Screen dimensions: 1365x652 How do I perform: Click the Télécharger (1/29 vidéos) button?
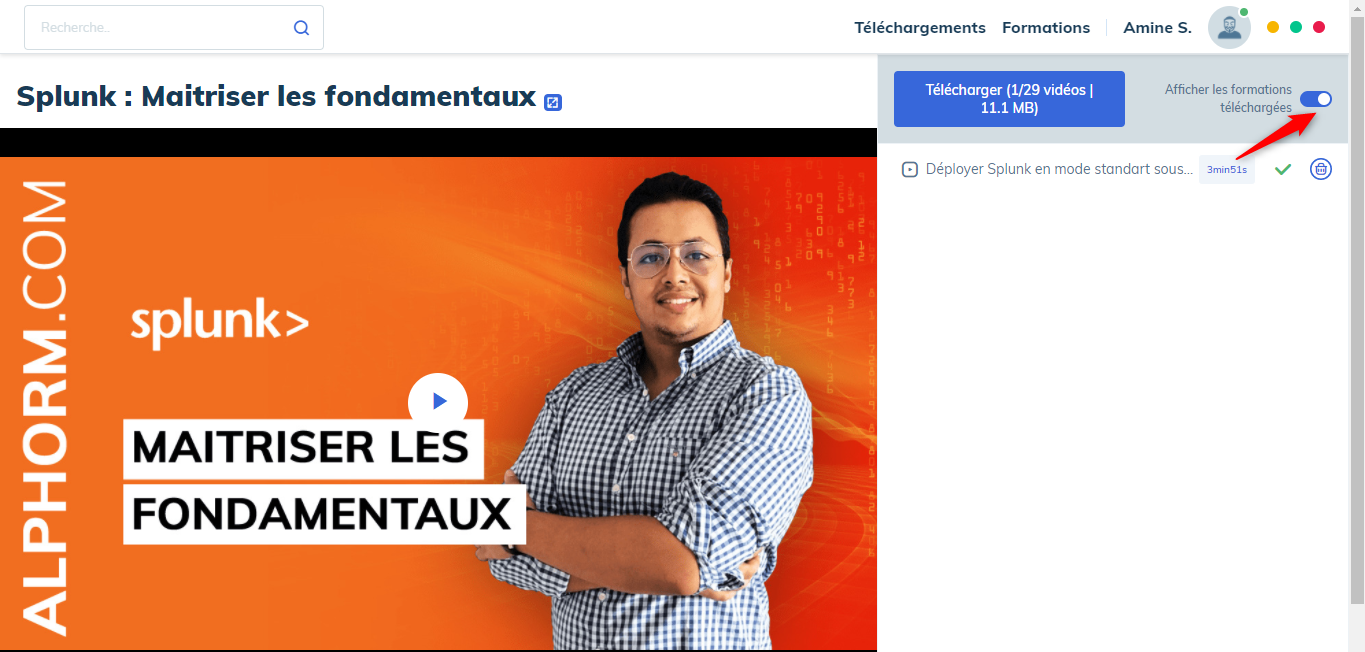tap(1009, 99)
